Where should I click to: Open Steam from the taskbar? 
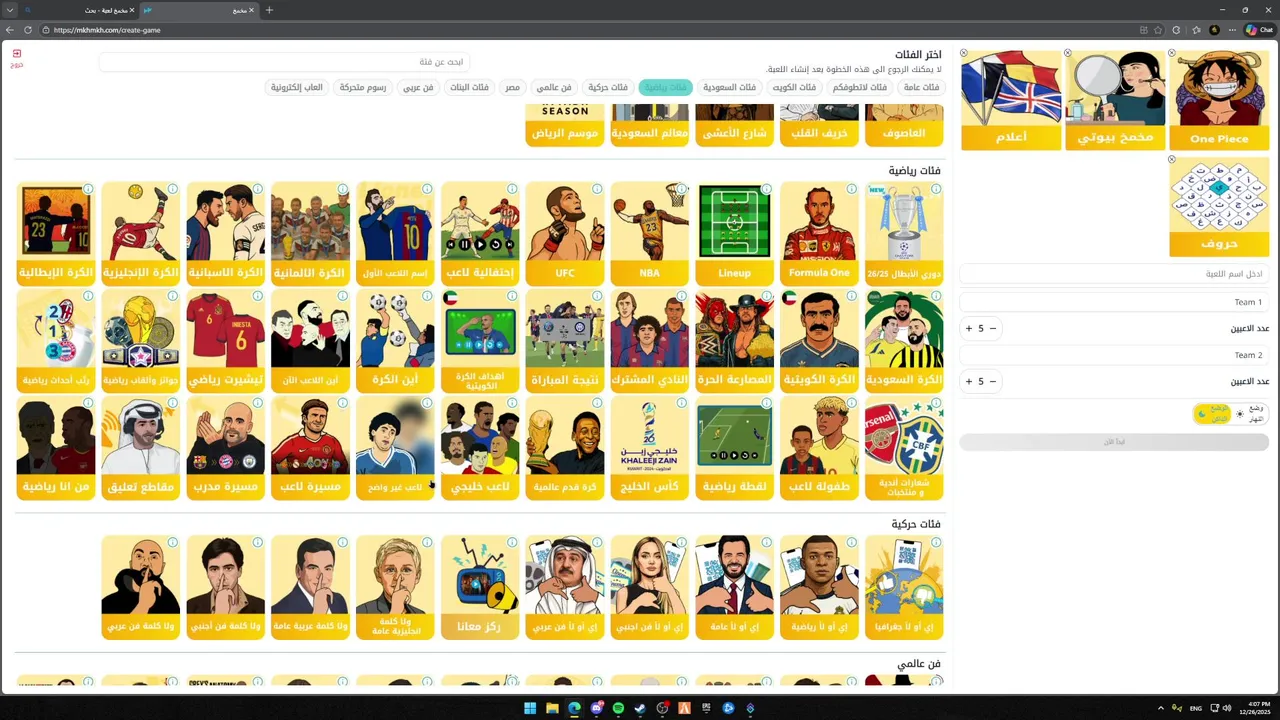(640, 708)
